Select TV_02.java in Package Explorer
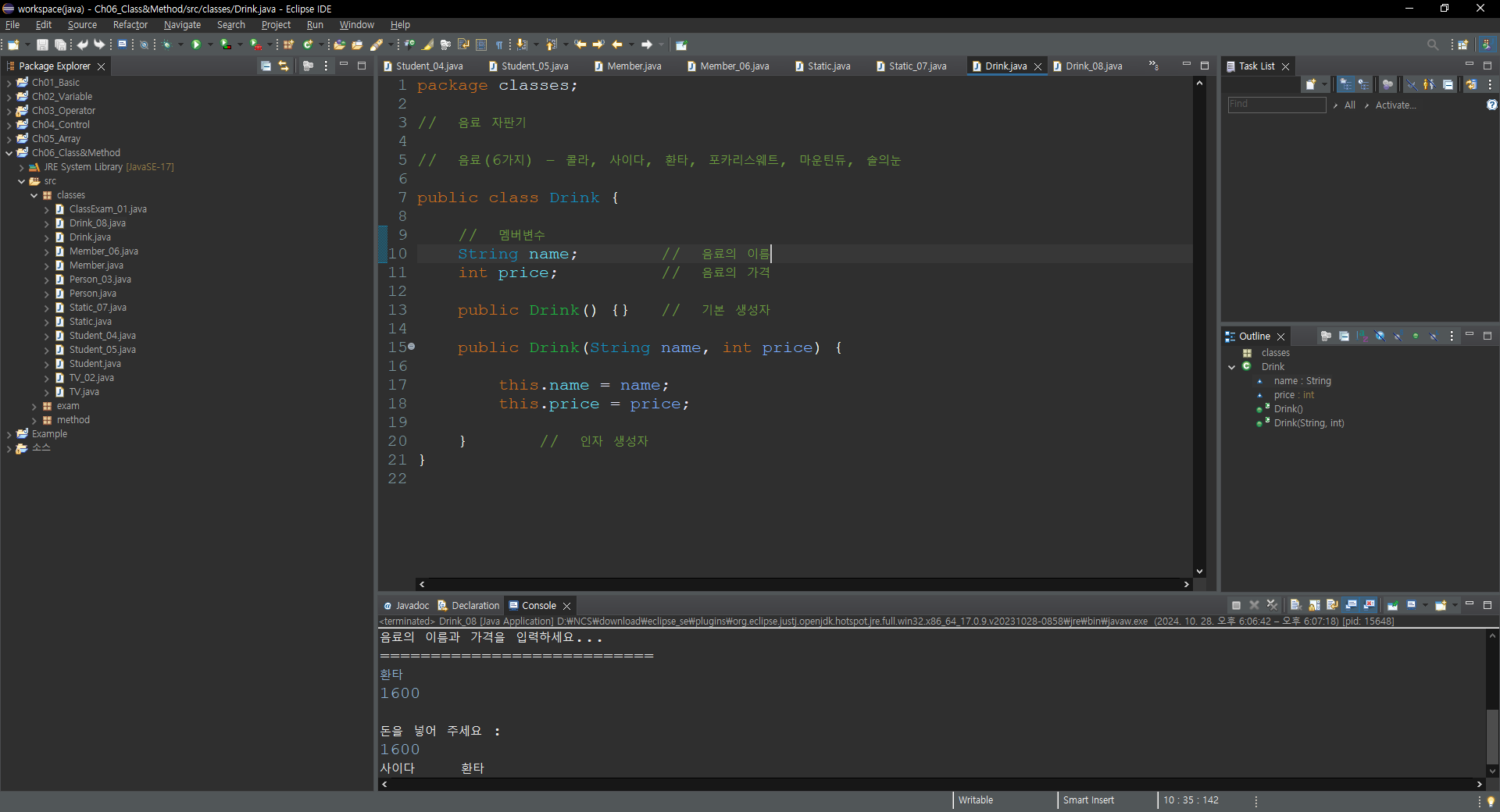 pyautogui.click(x=91, y=378)
